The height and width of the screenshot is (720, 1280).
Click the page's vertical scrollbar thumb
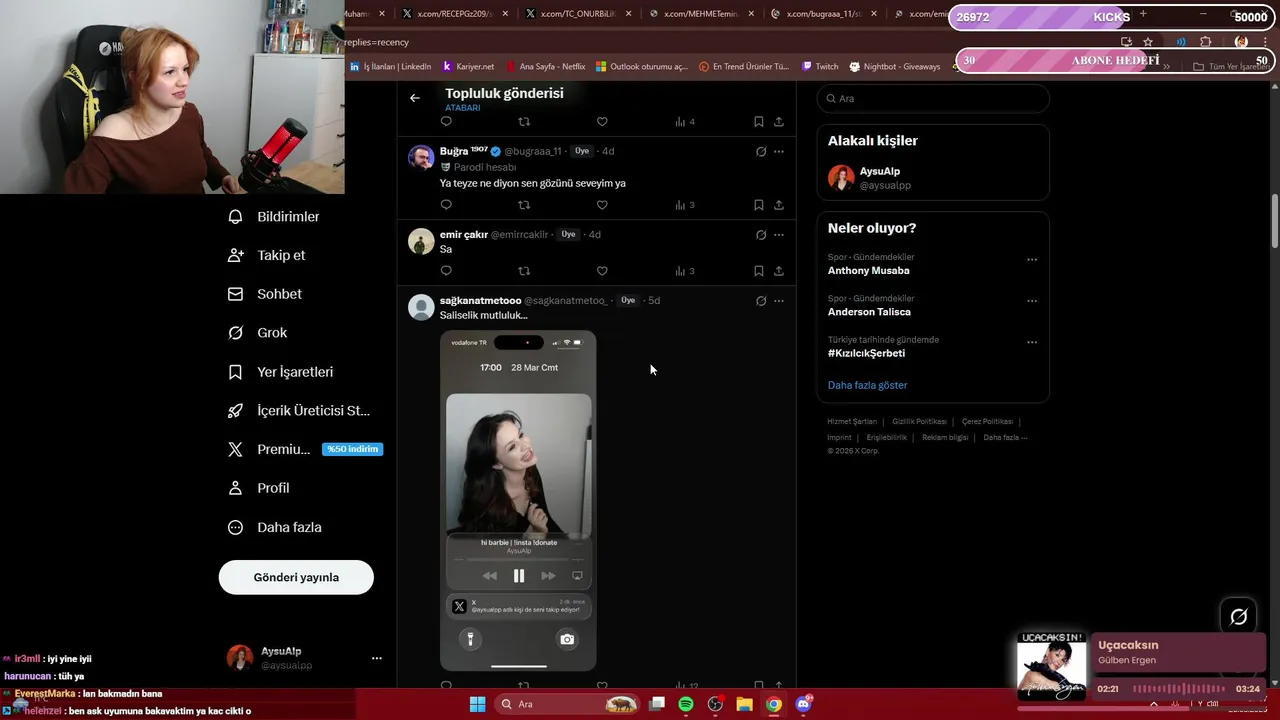(1274, 220)
